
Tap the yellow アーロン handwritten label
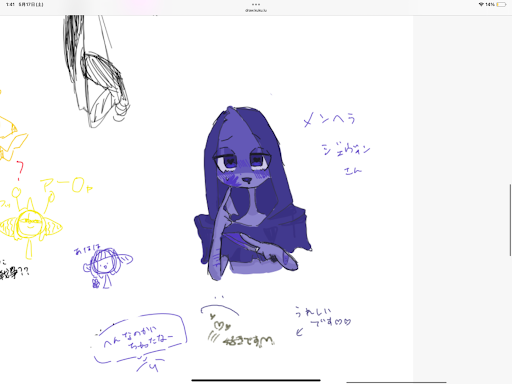(x=66, y=185)
